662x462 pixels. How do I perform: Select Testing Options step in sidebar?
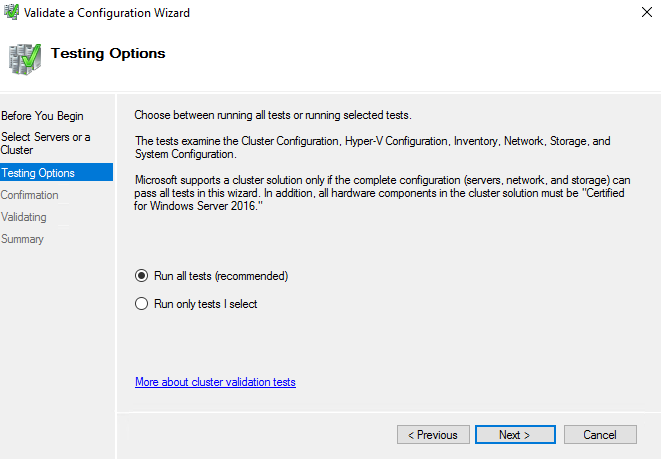click(x=57, y=172)
